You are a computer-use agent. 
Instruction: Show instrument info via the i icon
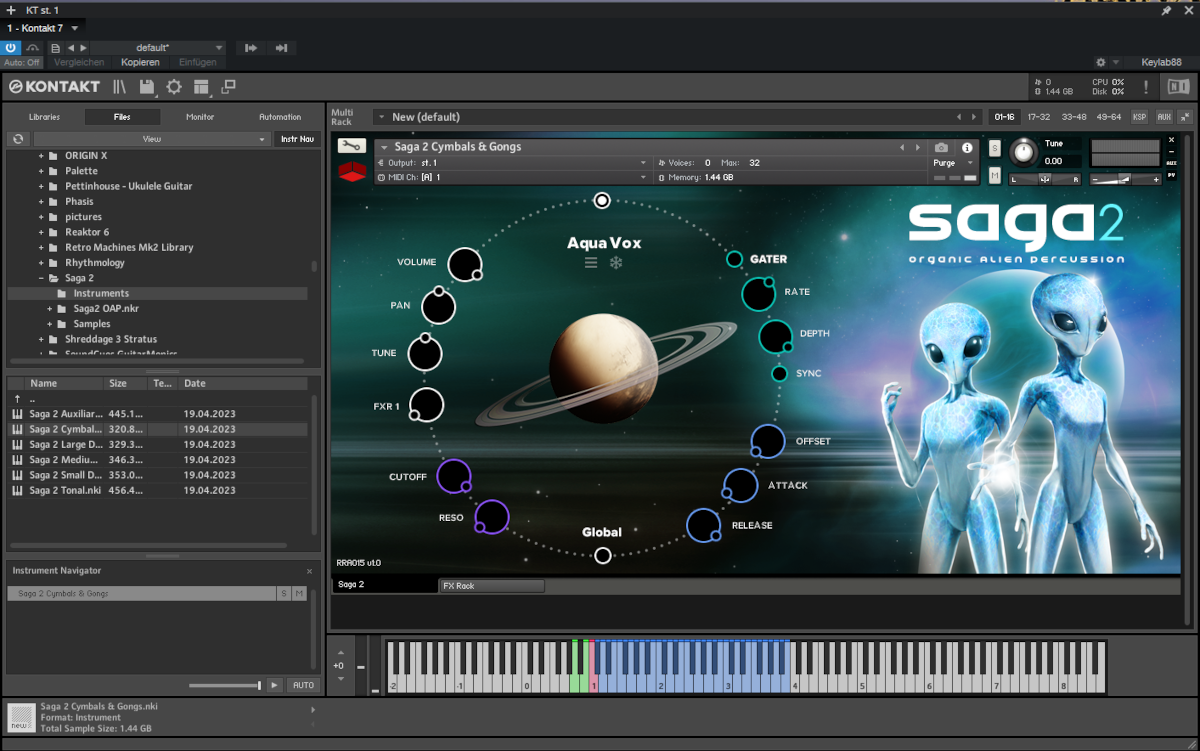[x=967, y=147]
